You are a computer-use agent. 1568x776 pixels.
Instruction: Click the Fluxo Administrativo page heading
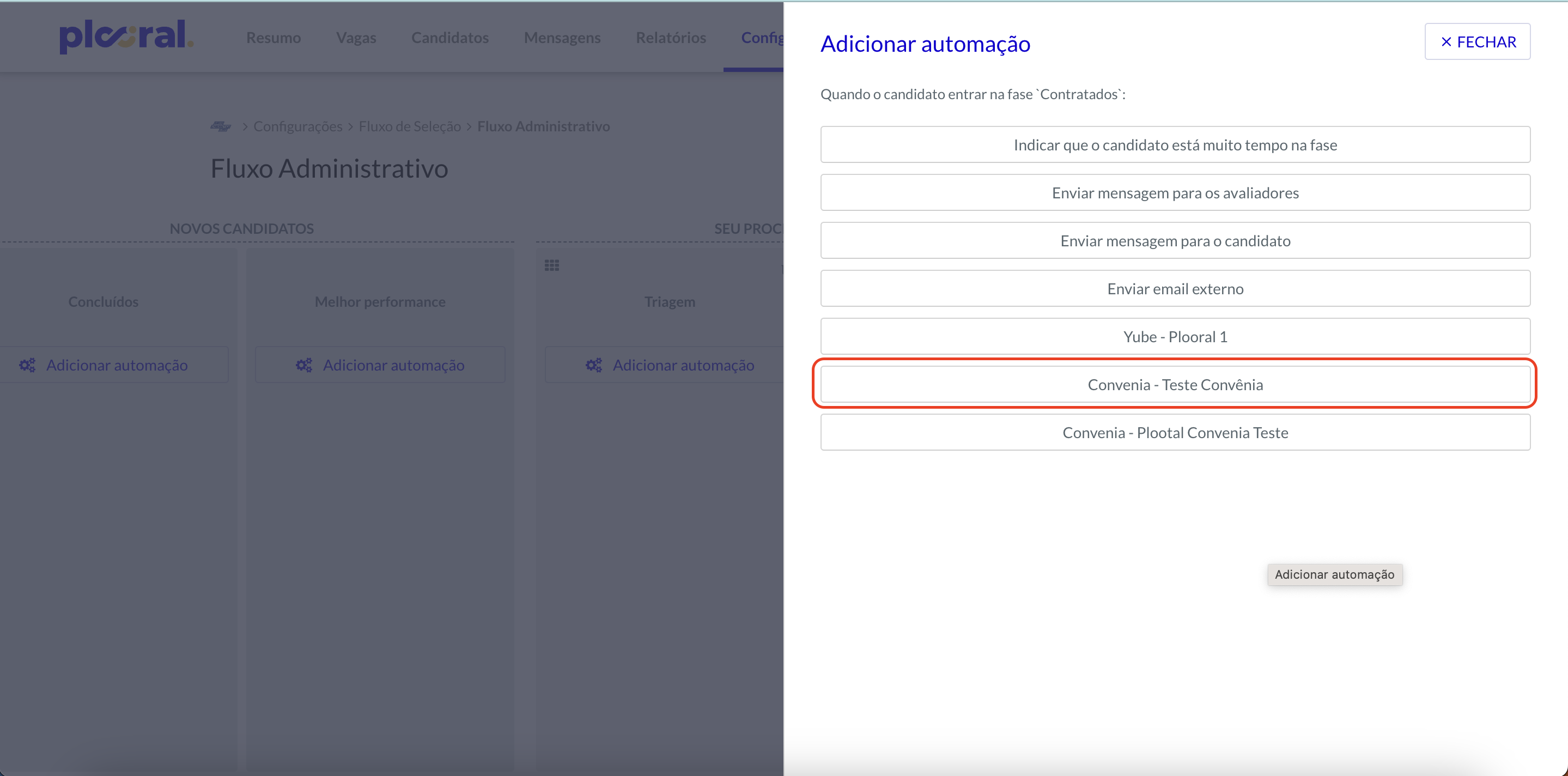click(329, 168)
